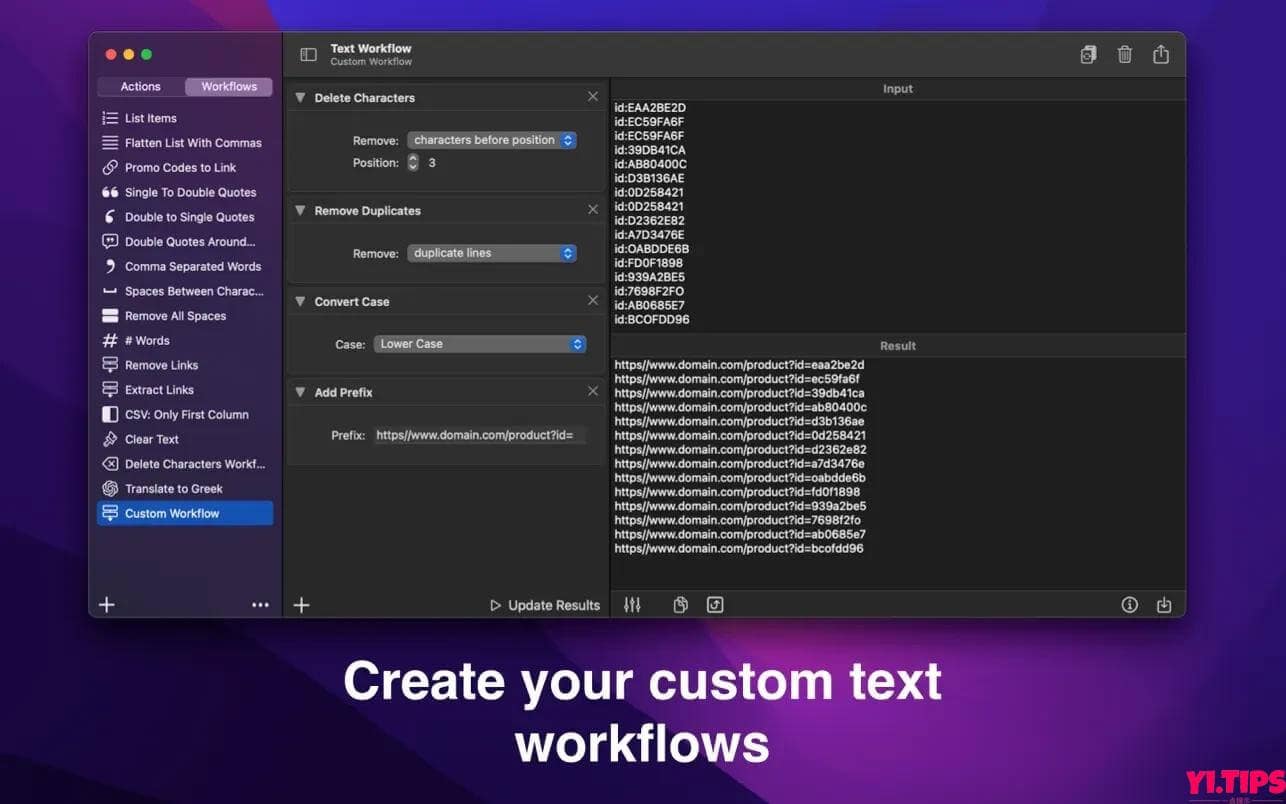Switch to the Actions tab
Viewport: 1286px width, 804px height.
[139, 86]
